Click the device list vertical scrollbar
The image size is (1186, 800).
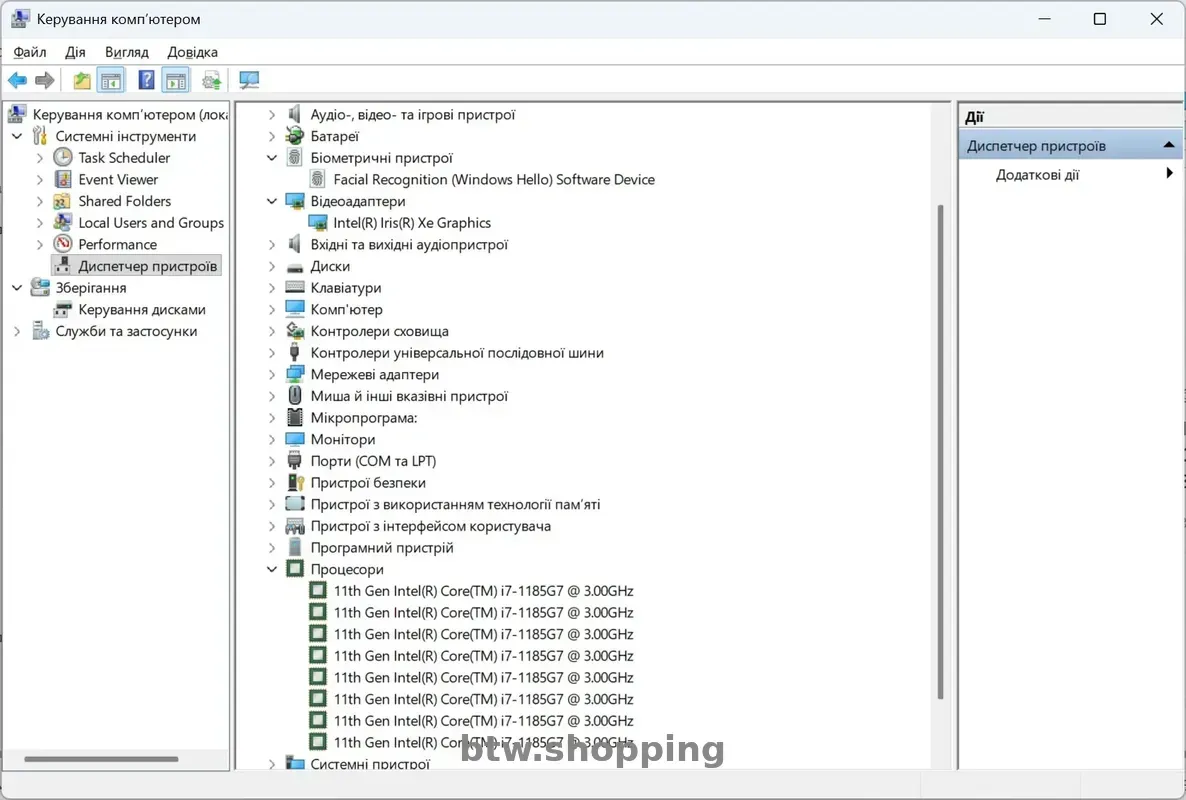point(940,450)
